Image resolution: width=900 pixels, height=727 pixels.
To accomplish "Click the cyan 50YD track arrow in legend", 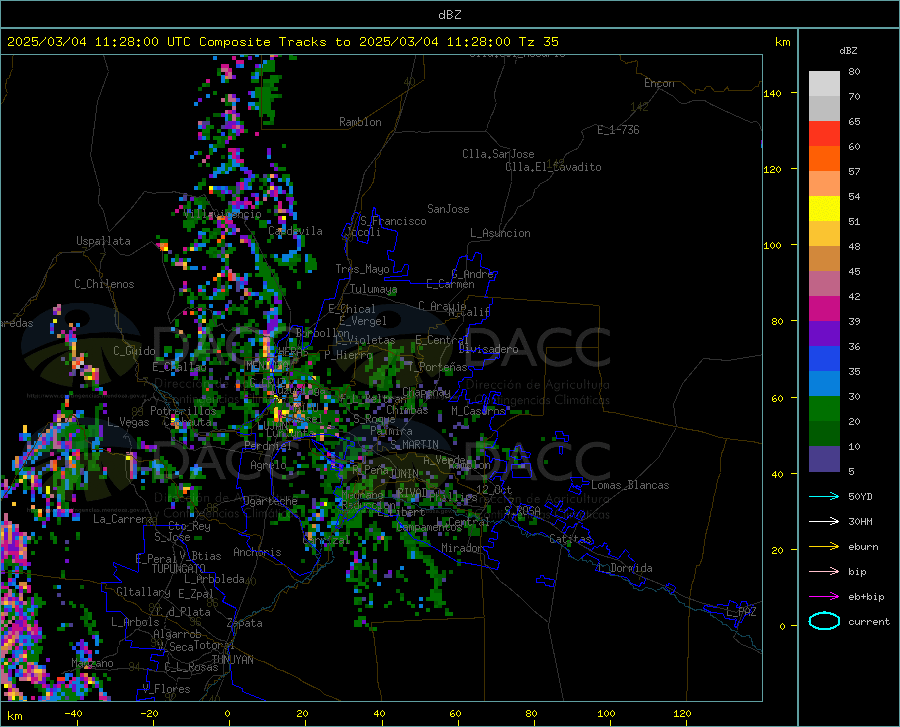I will 824,496.
